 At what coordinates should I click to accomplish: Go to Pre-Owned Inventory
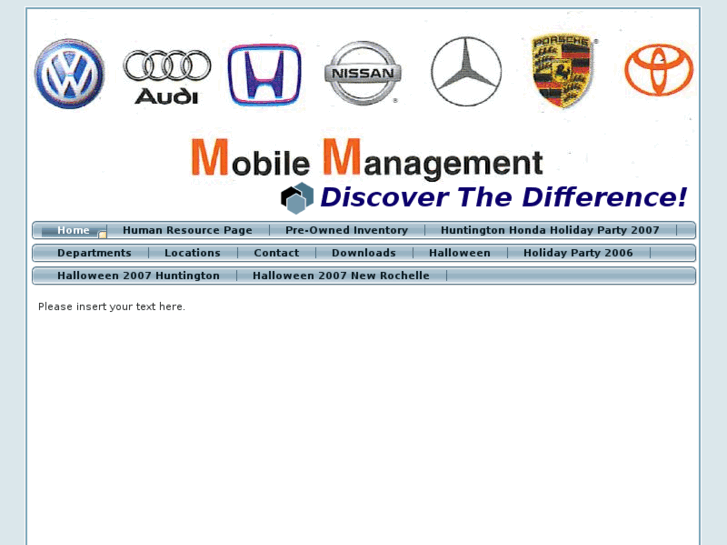coord(346,230)
